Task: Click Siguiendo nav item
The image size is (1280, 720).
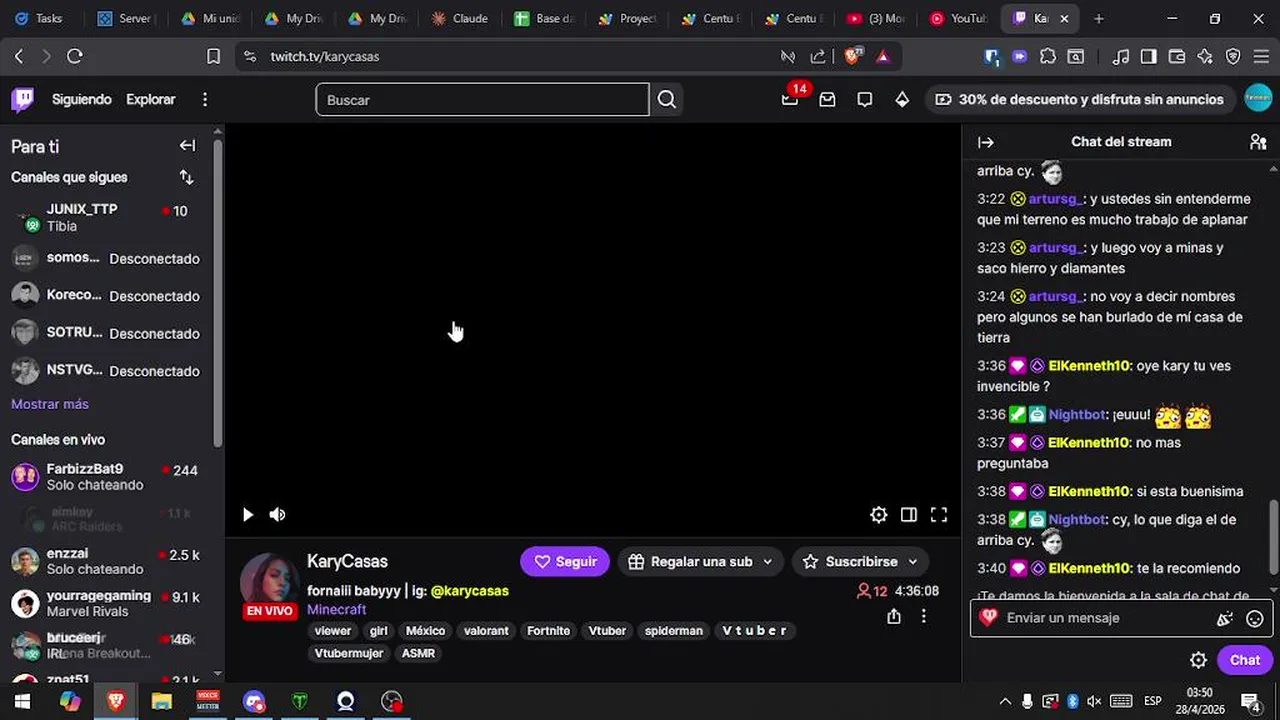Action: 82,99
